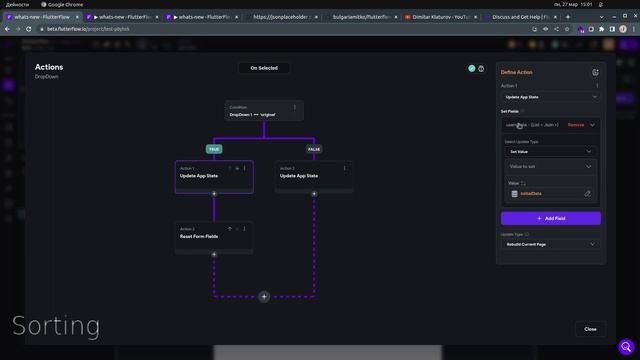Move Reset Form Fields action up

(x=230, y=229)
